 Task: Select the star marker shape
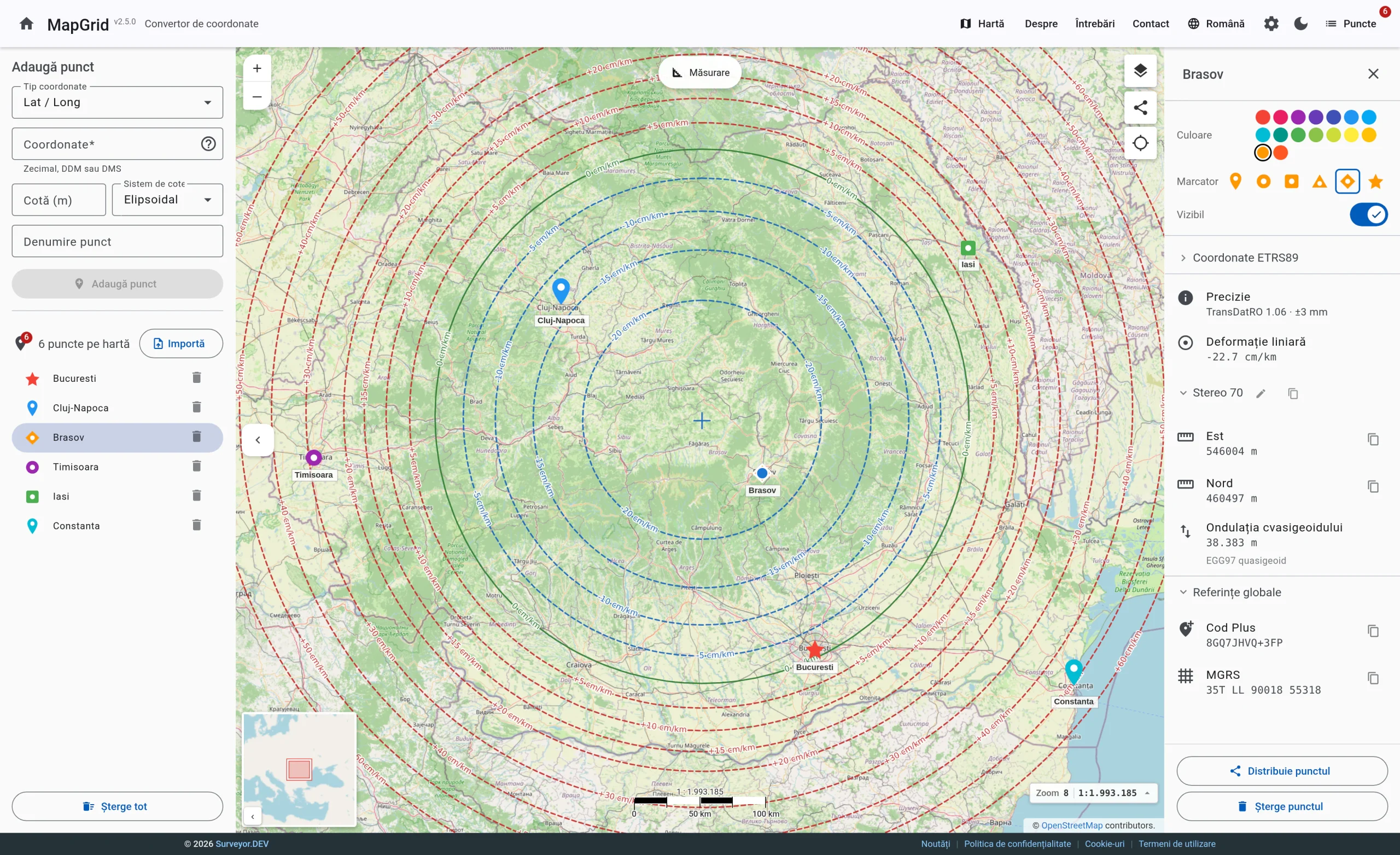1375,182
